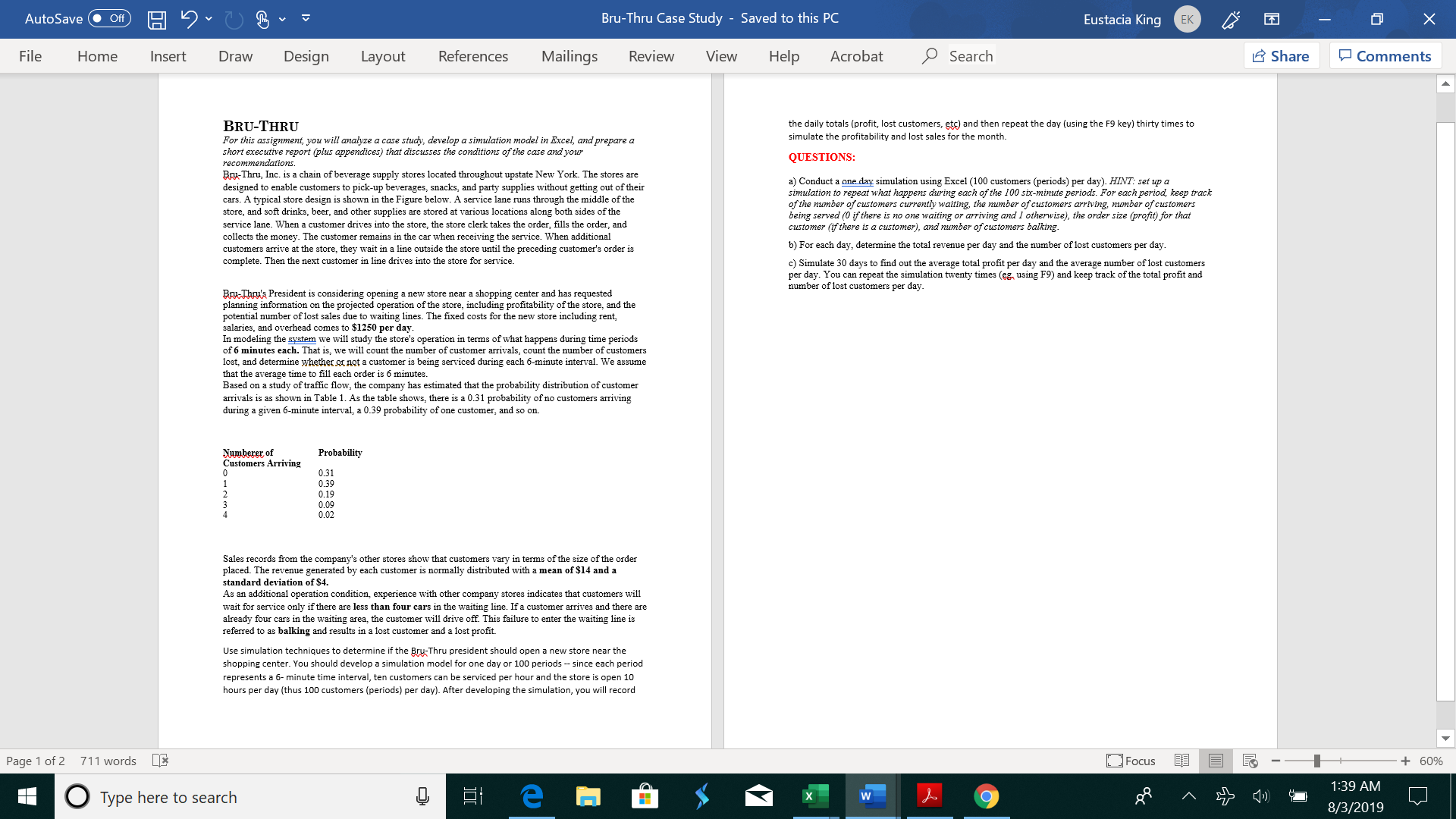Save the document using the Save icon
Screen dimensions: 1456x819
[157, 19]
